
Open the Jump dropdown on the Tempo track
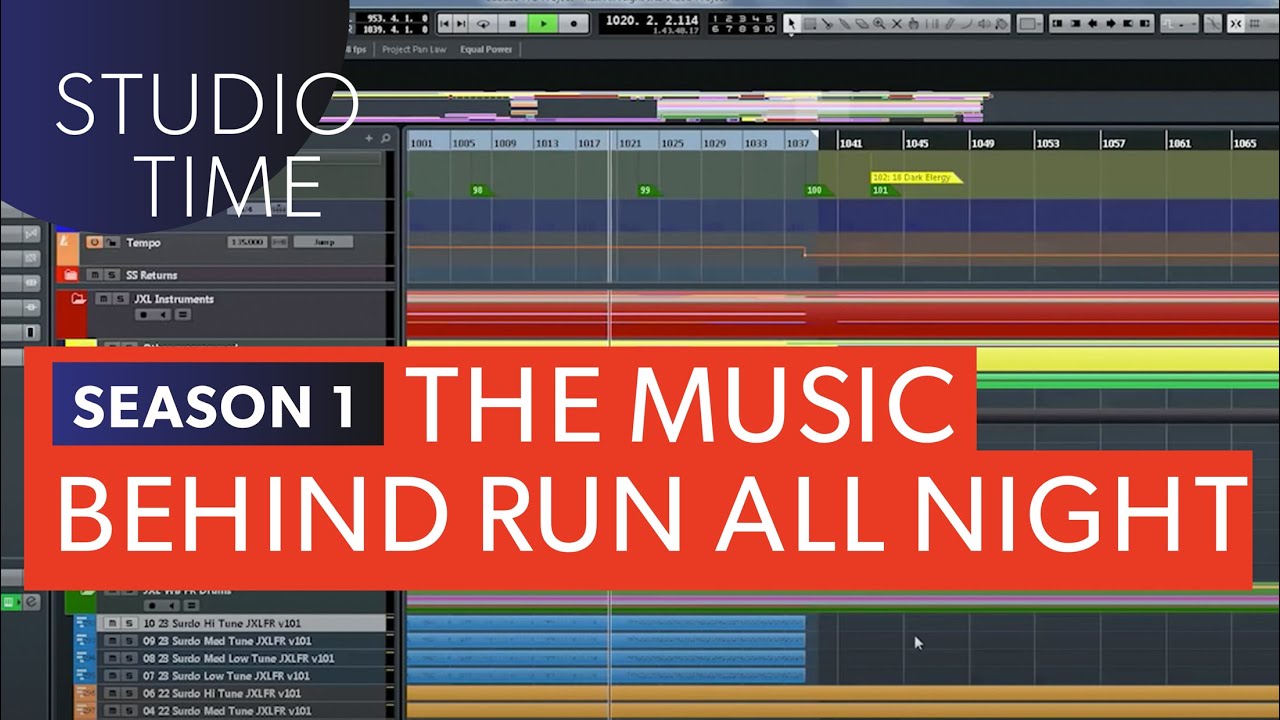pyautogui.click(x=323, y=242)
